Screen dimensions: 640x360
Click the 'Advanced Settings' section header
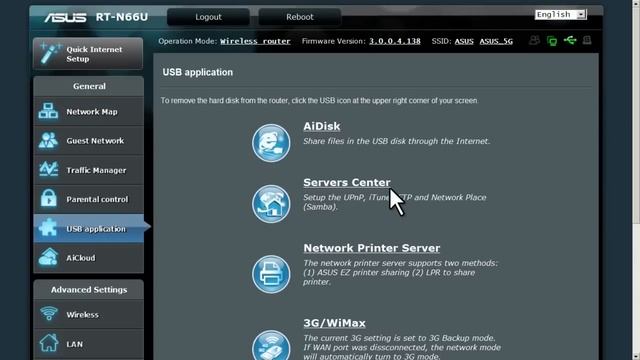[89, 289]
